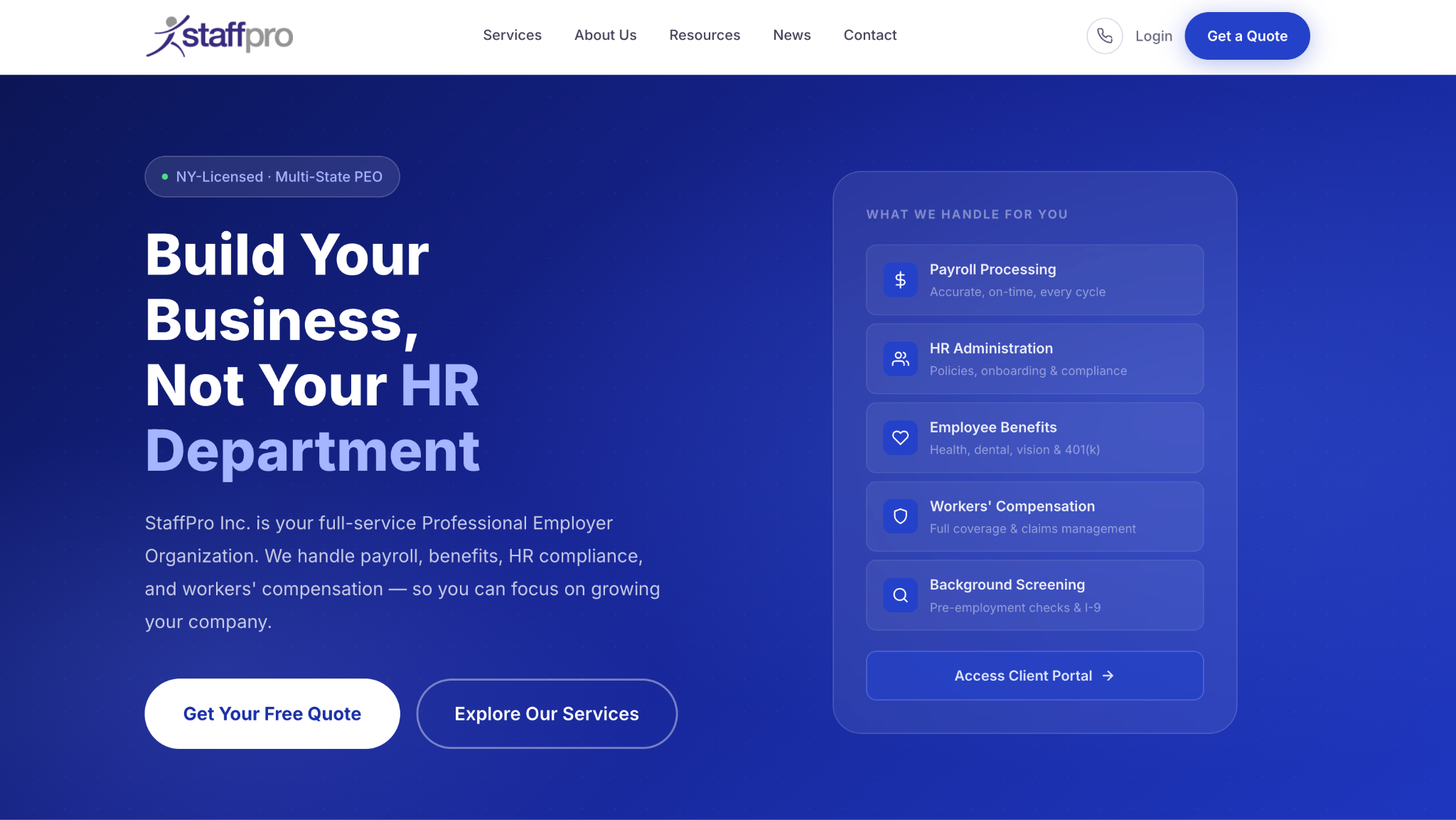This screenshot has height=820, width=1456.
Task: Click 'Pre-employment checks & I-9' text
Action: (1015, 607)
